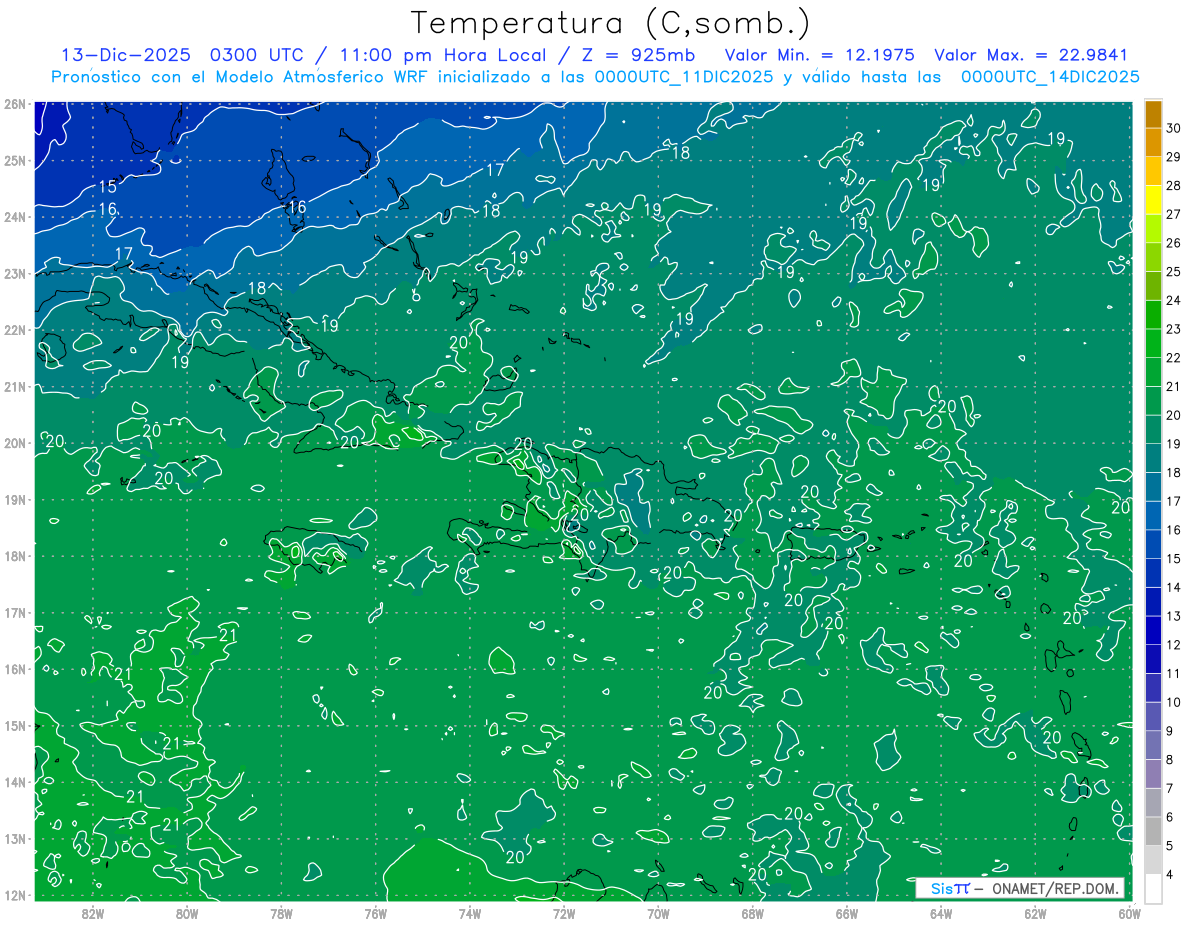Image resolution: width=1200 pixels, height=927 pixels.
Task: Select the "18N" latitude axis label
Action: point(15,556)
